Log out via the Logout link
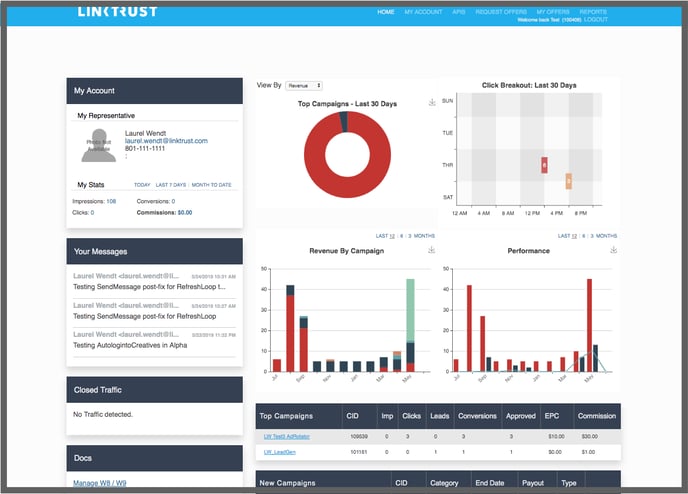This screenshot has width=688, height=494. click(x=596, y=20)
